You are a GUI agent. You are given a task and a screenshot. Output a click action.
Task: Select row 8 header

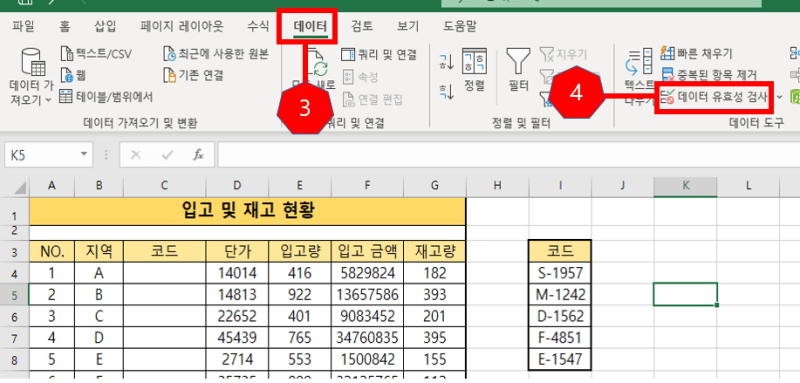[x=14, y=360]
